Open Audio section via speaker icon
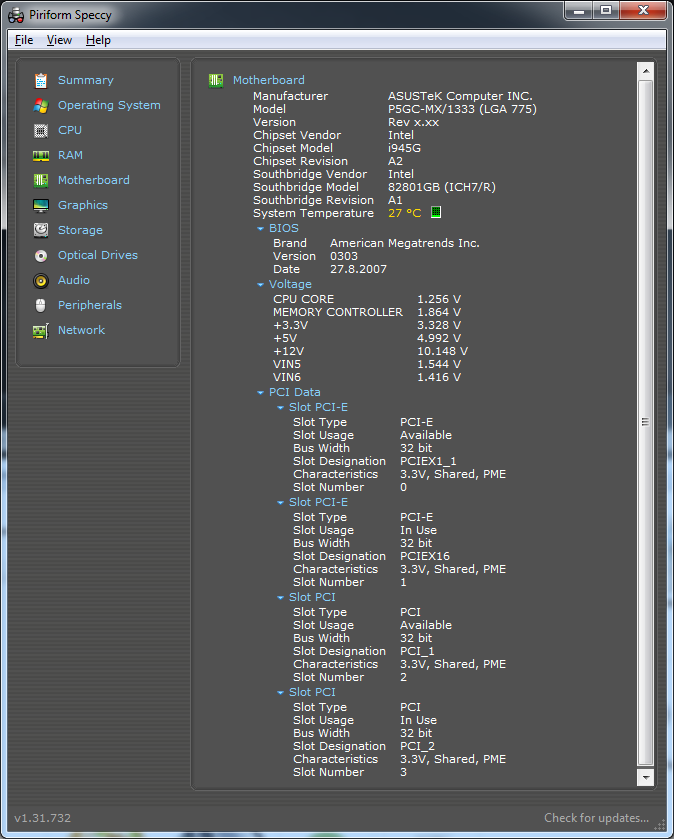This screenshot has height=839, width=674. pyautogui.click(x=41, y=281)
